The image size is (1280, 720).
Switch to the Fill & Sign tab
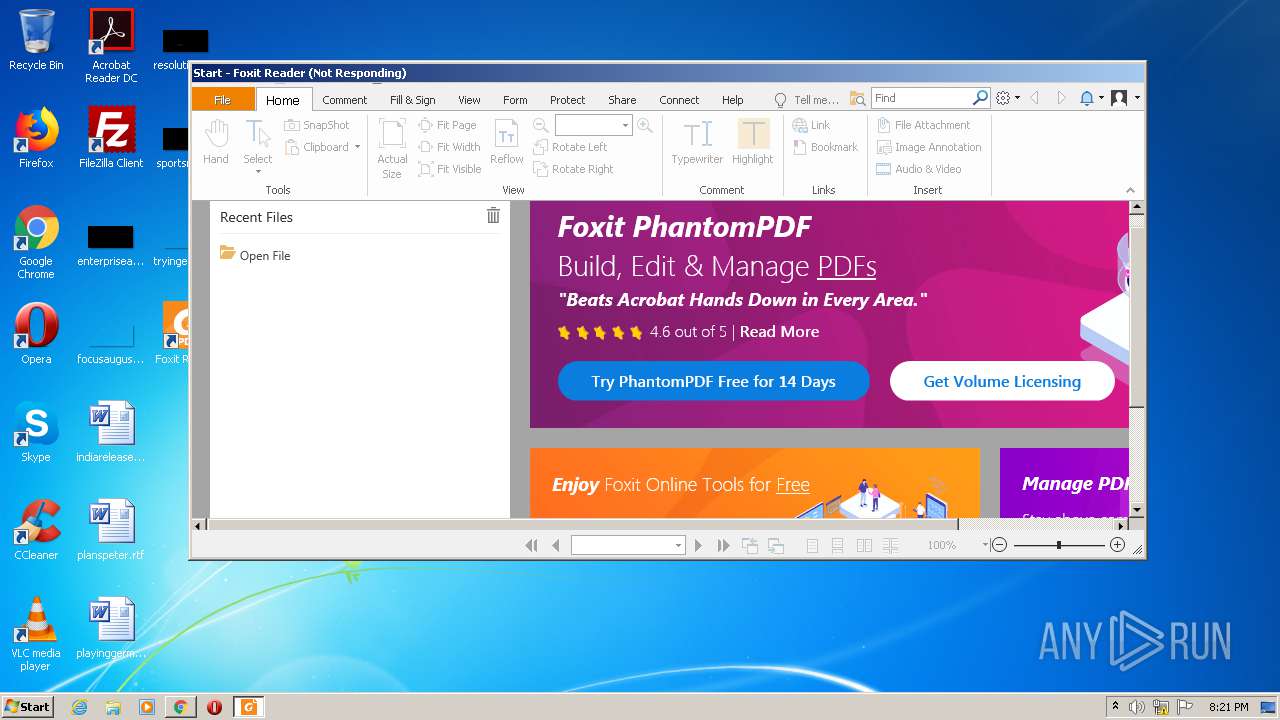tap(412, 100)
